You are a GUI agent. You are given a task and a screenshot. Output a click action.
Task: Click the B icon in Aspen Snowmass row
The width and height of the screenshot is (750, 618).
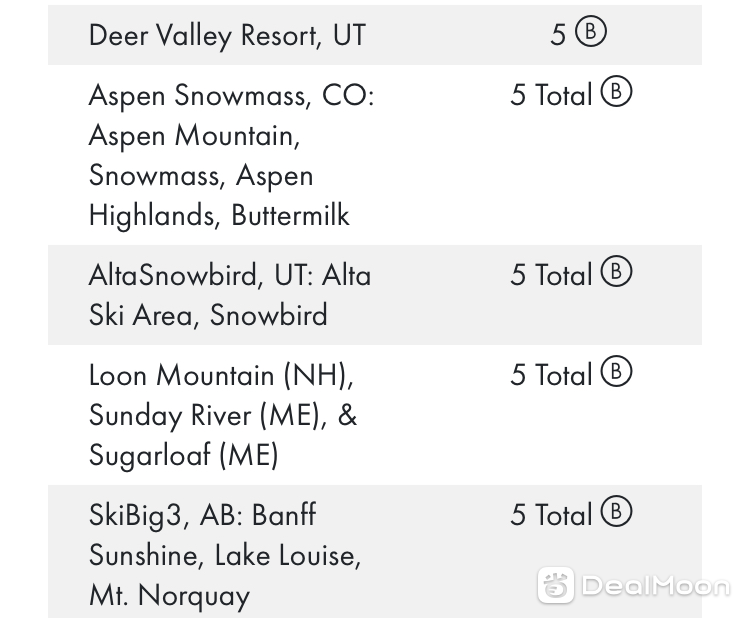(616, 91)
